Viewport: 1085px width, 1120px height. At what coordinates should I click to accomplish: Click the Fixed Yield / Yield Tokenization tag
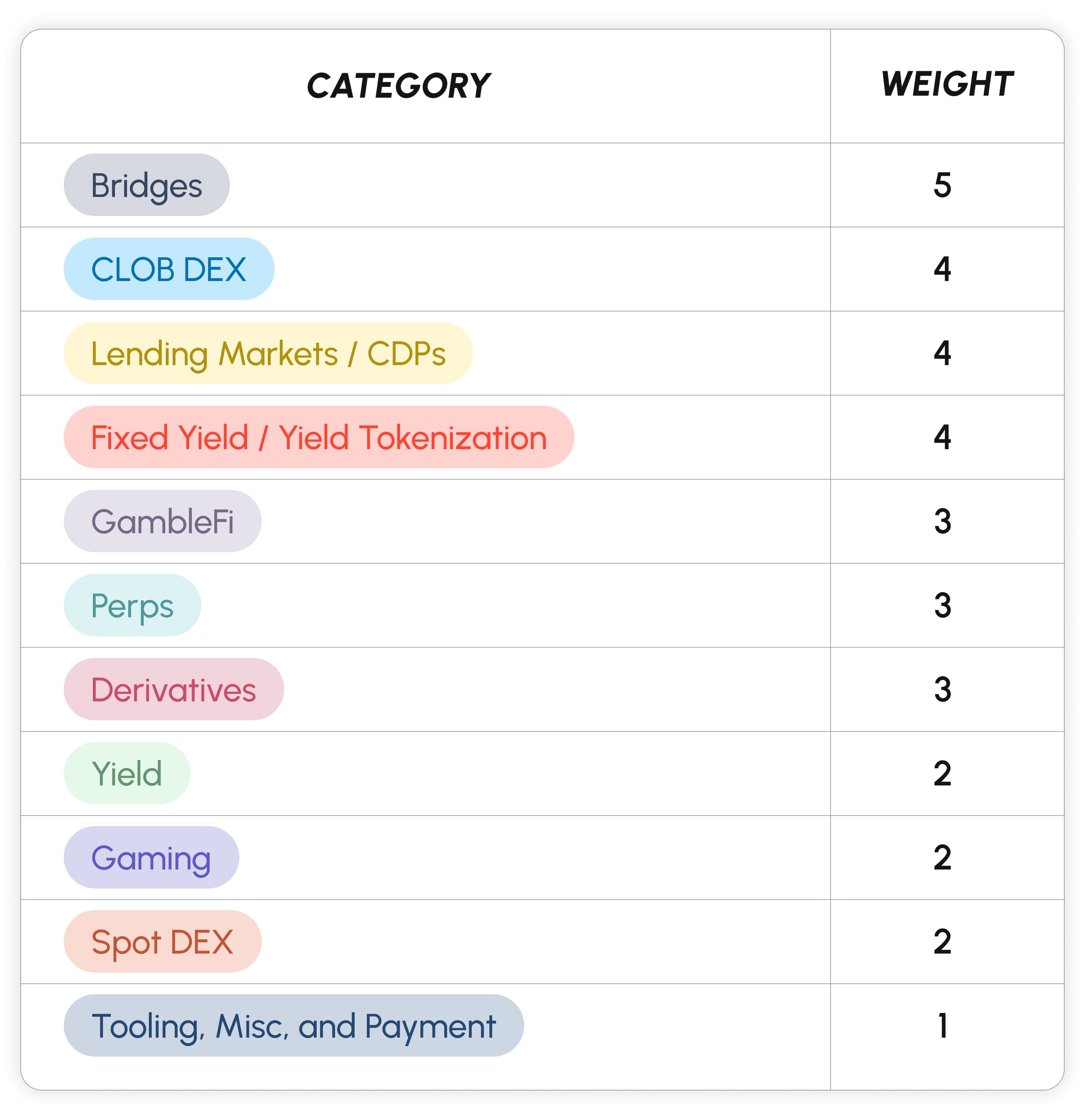point(318,437)
